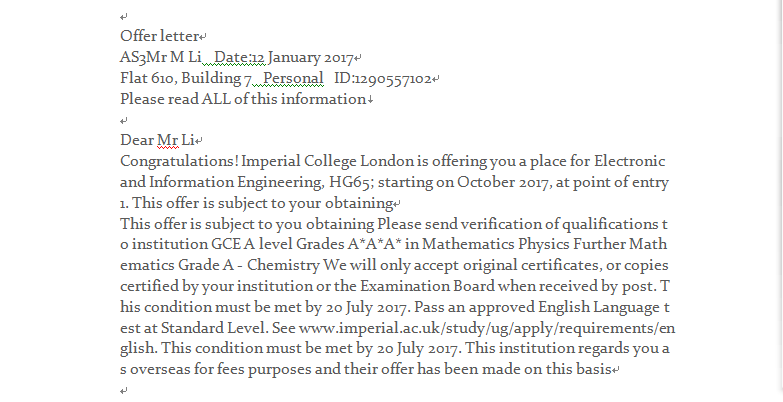Place cursor in the 'Offer letter' heading
Image resolution: width=783 pixels, height=402 pixels.
coord(160,36)
